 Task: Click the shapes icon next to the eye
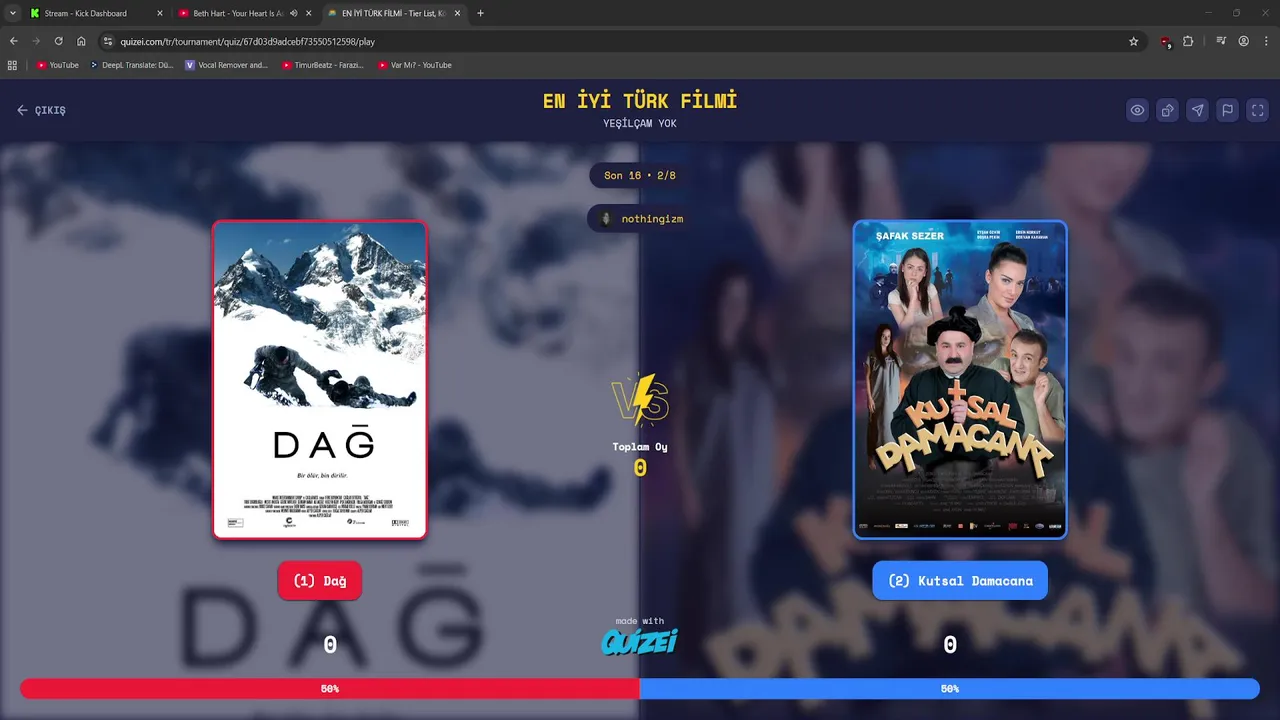pos(1167,110)
